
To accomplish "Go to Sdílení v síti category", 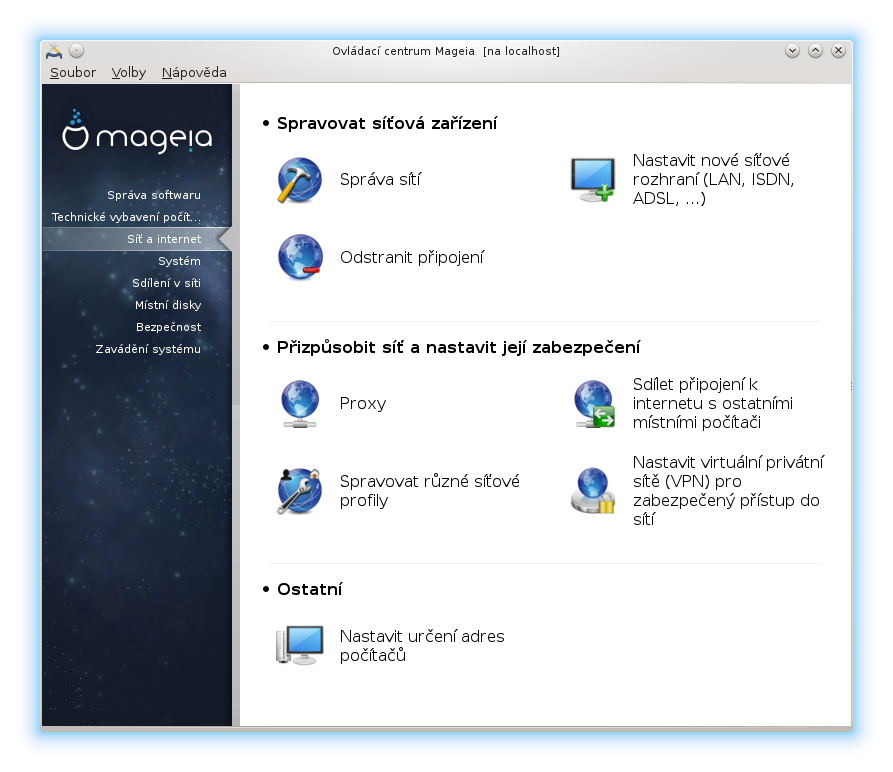I will click(166, 283).
